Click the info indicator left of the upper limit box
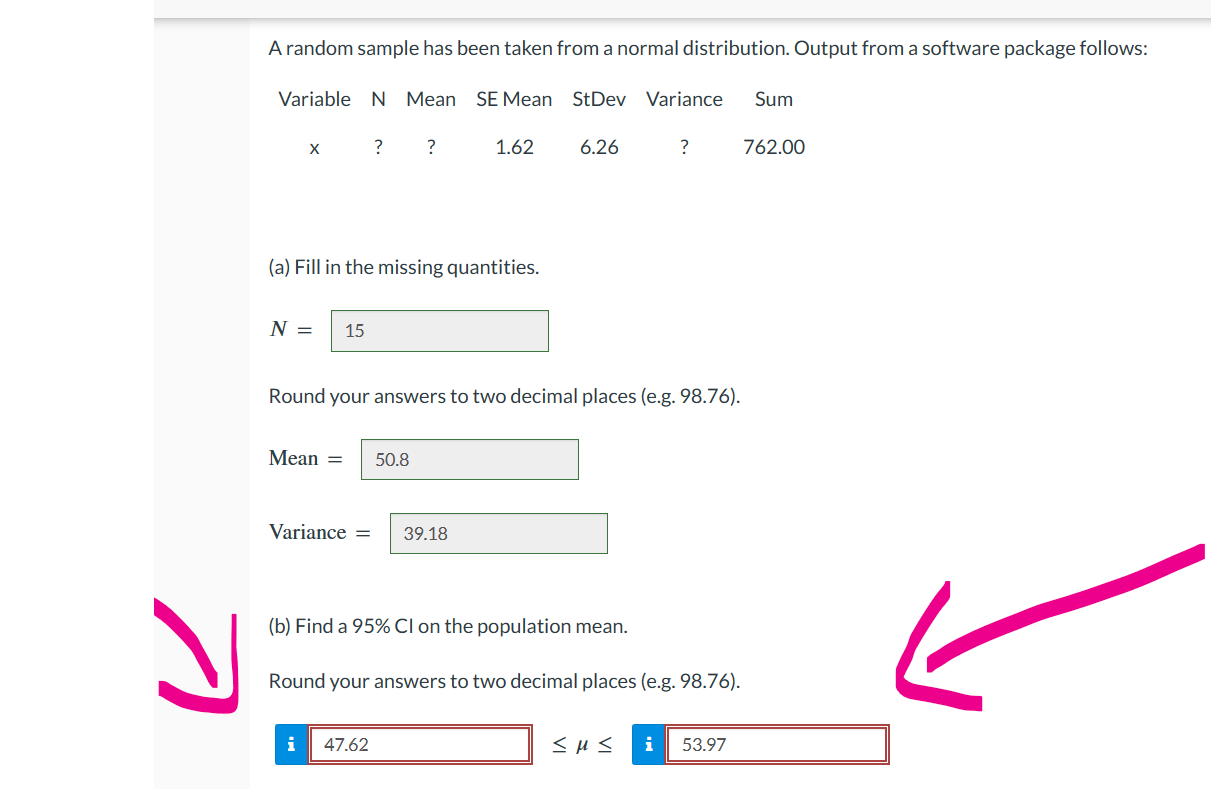1211x789 pixels. (x=647, y=744)
